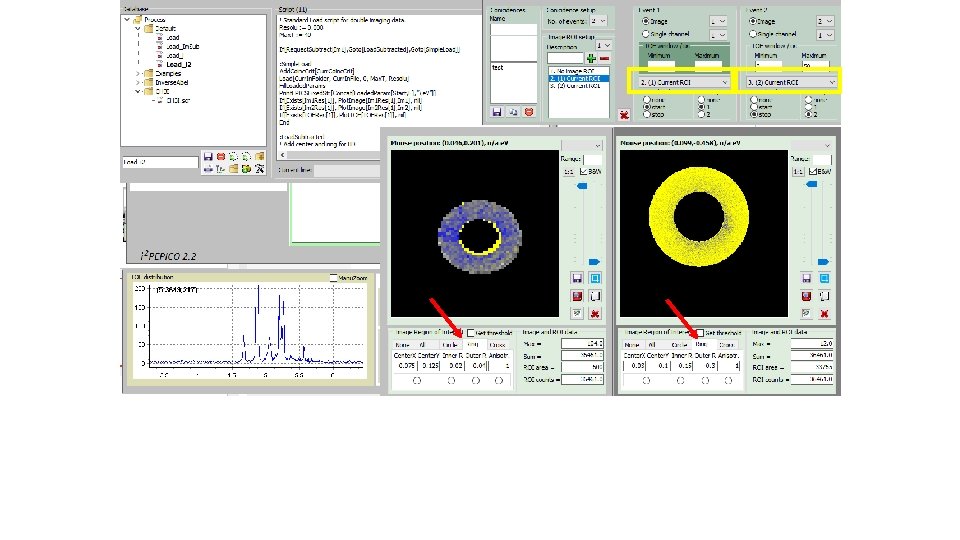
Task: Select '3. (2) Current ROI' list entry
Action: [x=575, y=86]
